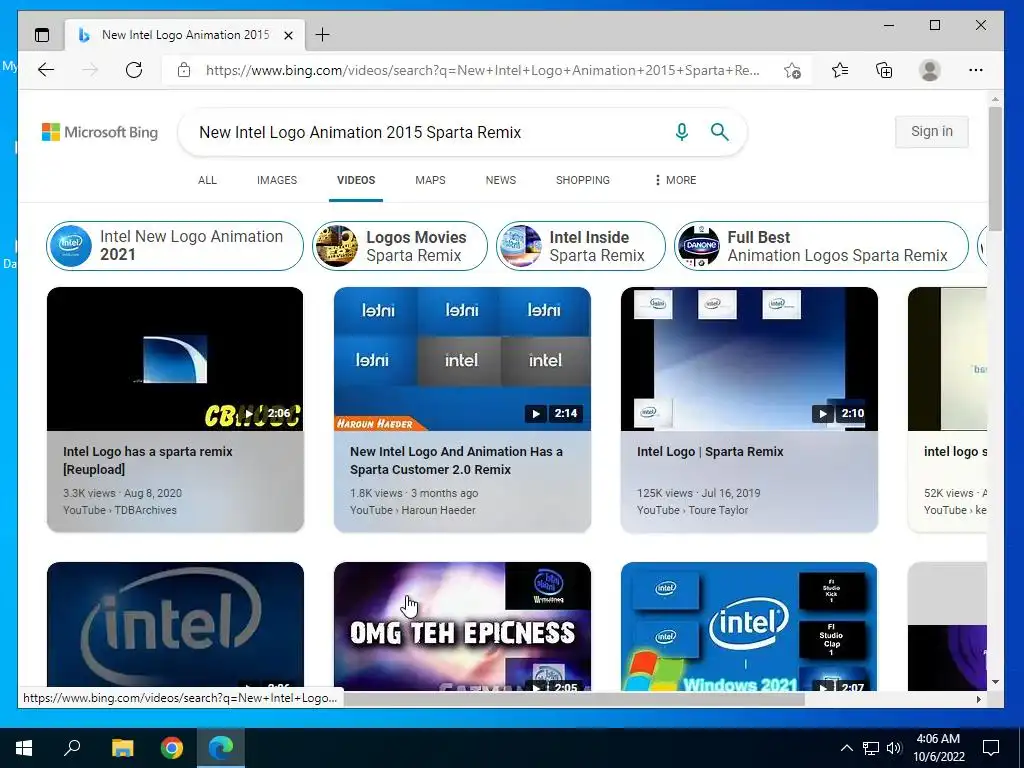Click source text YouTube › Toure Taylor
The width and height of the screenshot is (1024, 768).
[x=692, y=510]
